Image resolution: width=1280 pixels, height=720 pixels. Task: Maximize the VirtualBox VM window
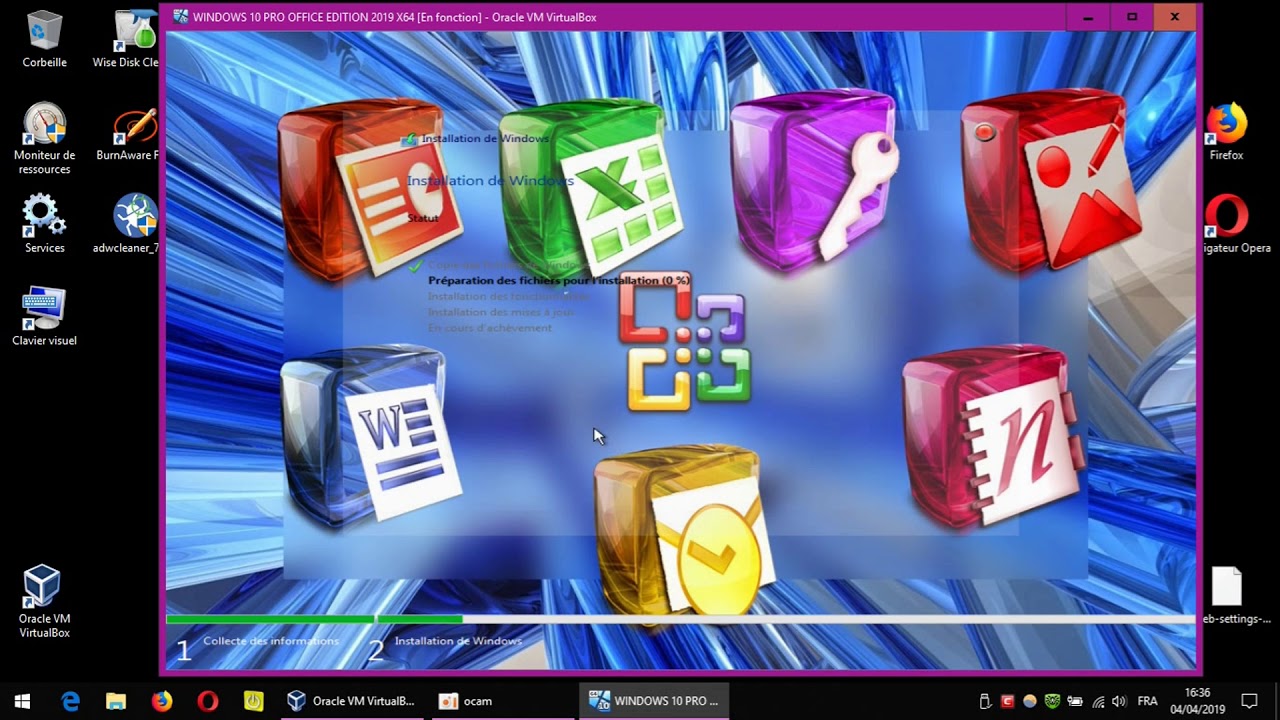[1132, 17]
